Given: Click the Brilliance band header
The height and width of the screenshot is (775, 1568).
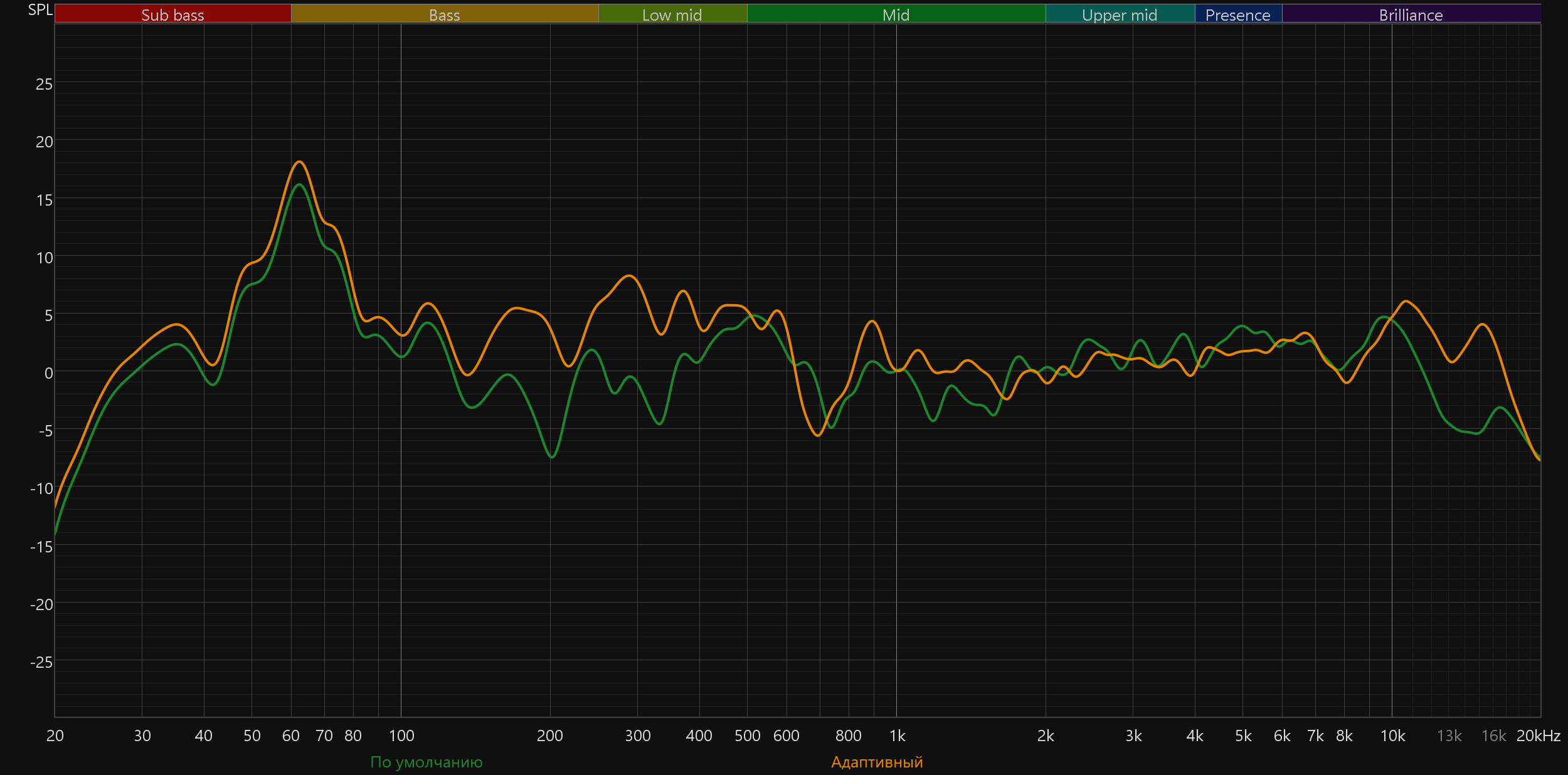Looking at the screenshot, I should pyautogui.click(x=1411, y=14).
